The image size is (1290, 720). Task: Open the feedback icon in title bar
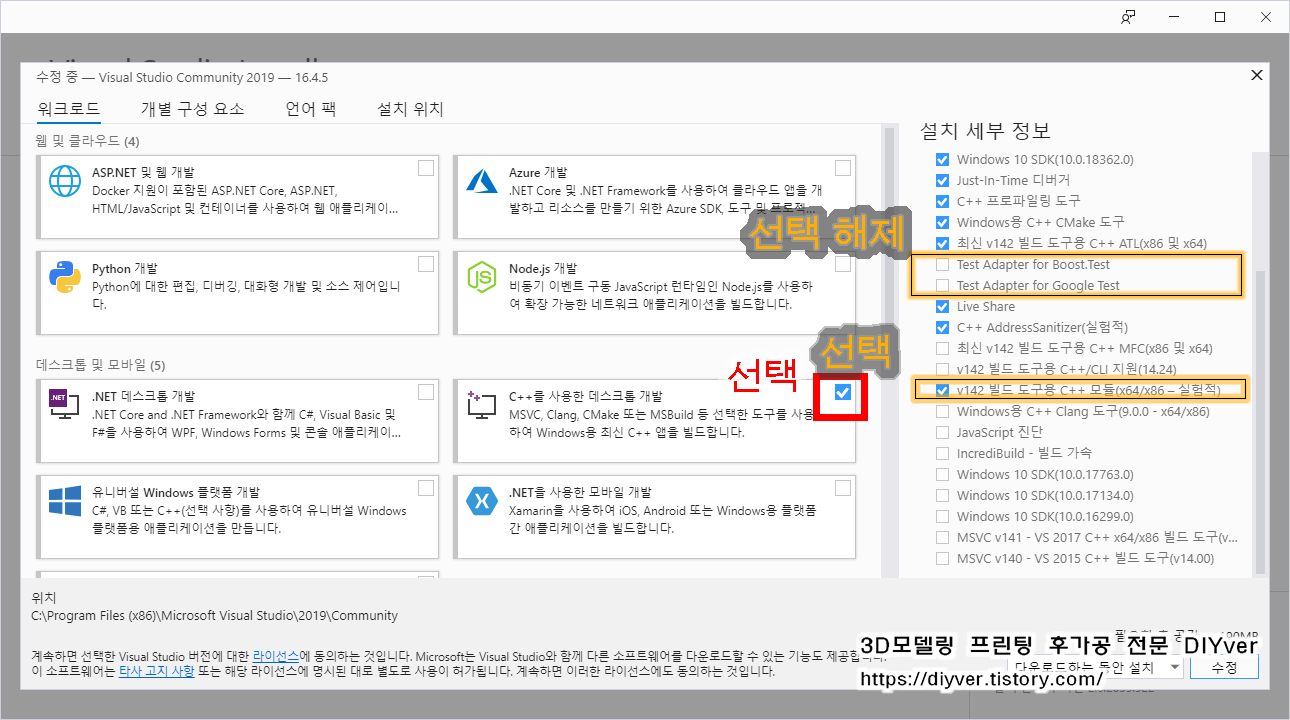(x=1128, y=17)
